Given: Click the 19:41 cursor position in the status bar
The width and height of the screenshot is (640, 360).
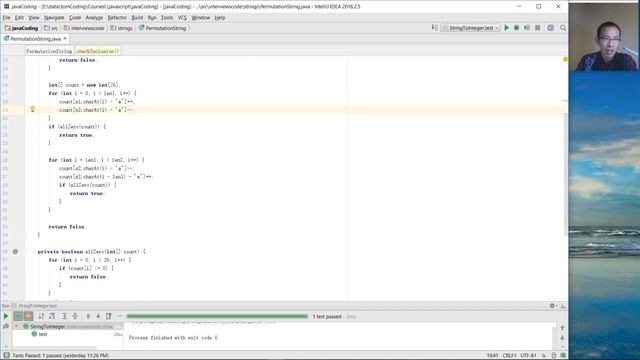Looking at the screenshot, I should (x=492, y=356).
